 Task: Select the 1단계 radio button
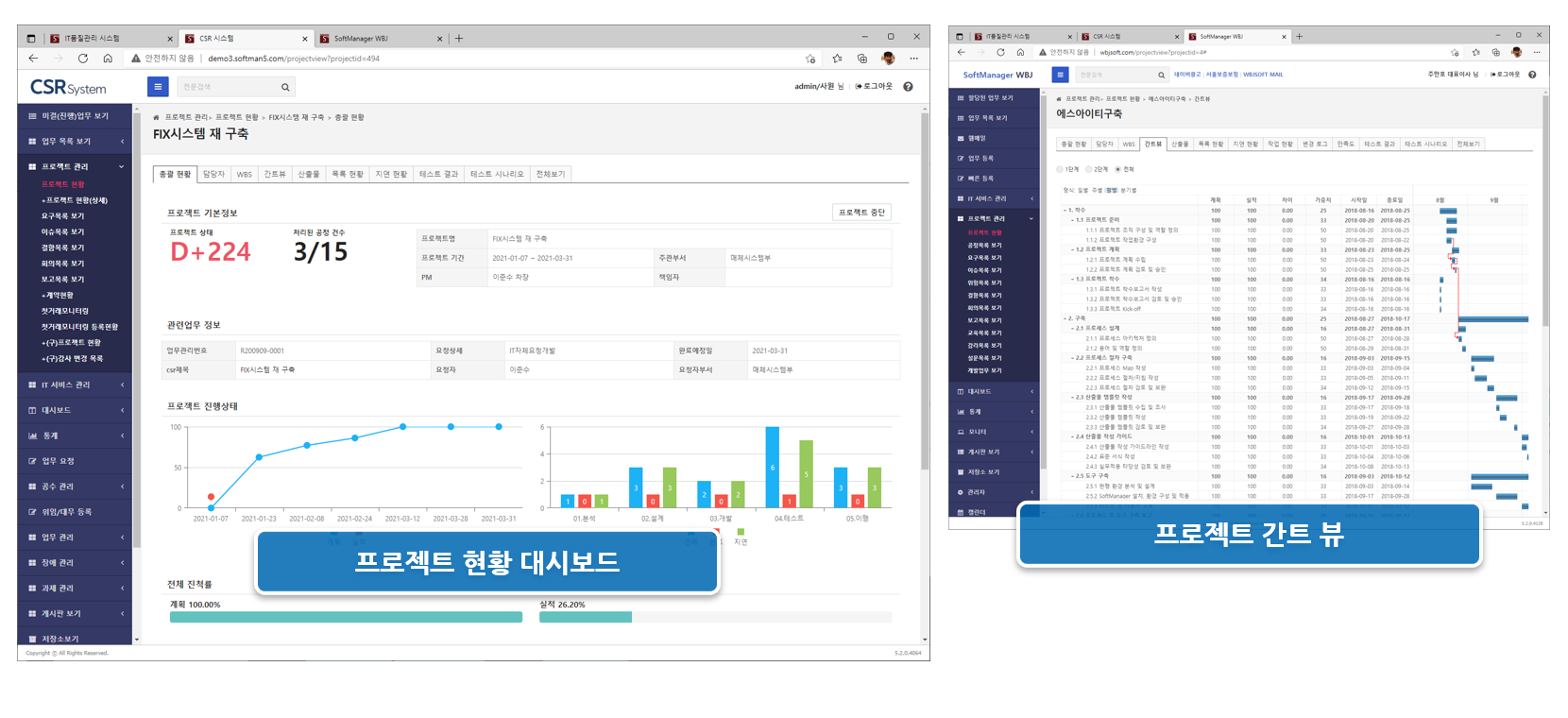click(x=1060, y=170)
